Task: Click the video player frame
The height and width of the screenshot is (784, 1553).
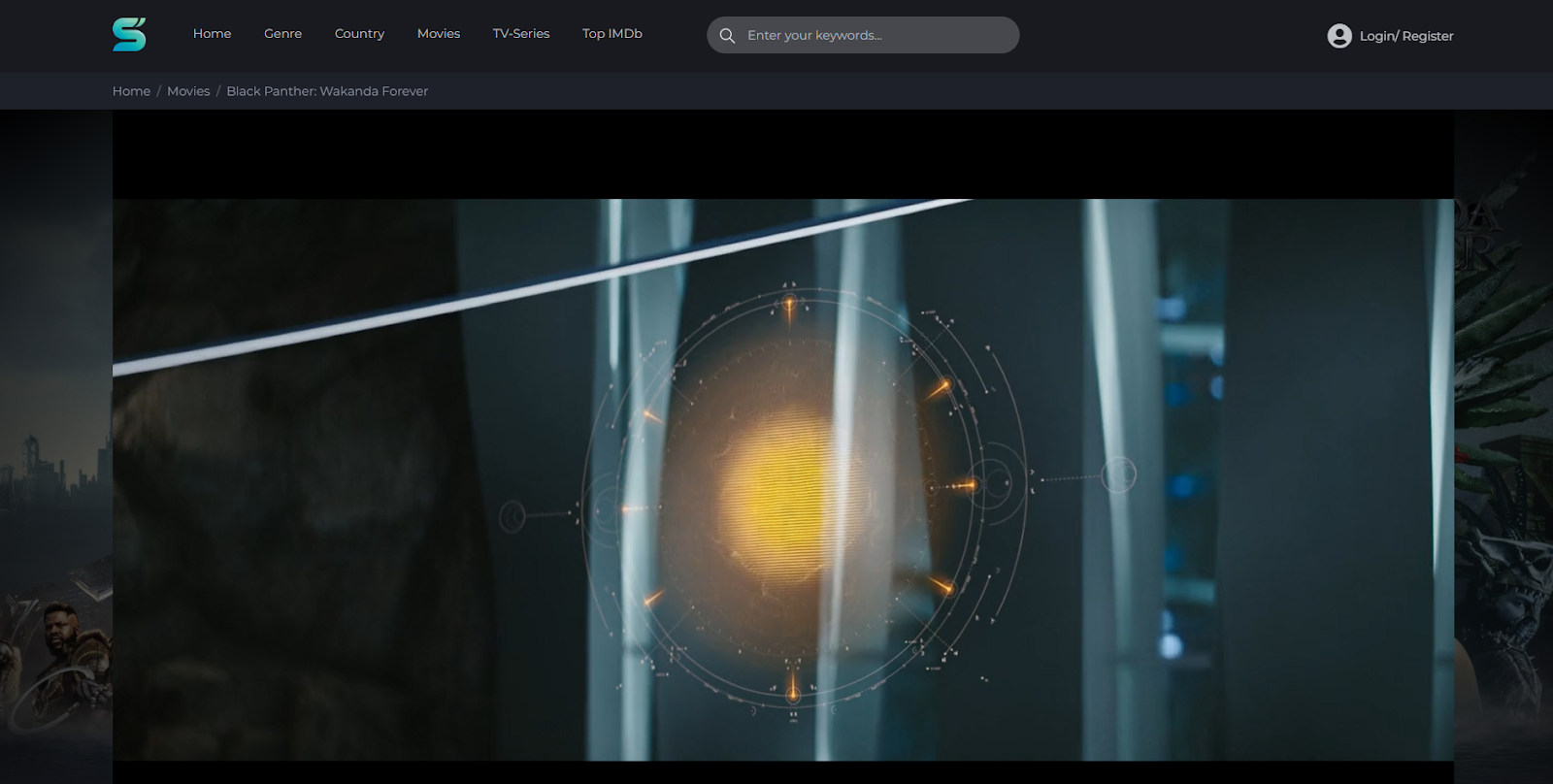Action: coord(783,446)
